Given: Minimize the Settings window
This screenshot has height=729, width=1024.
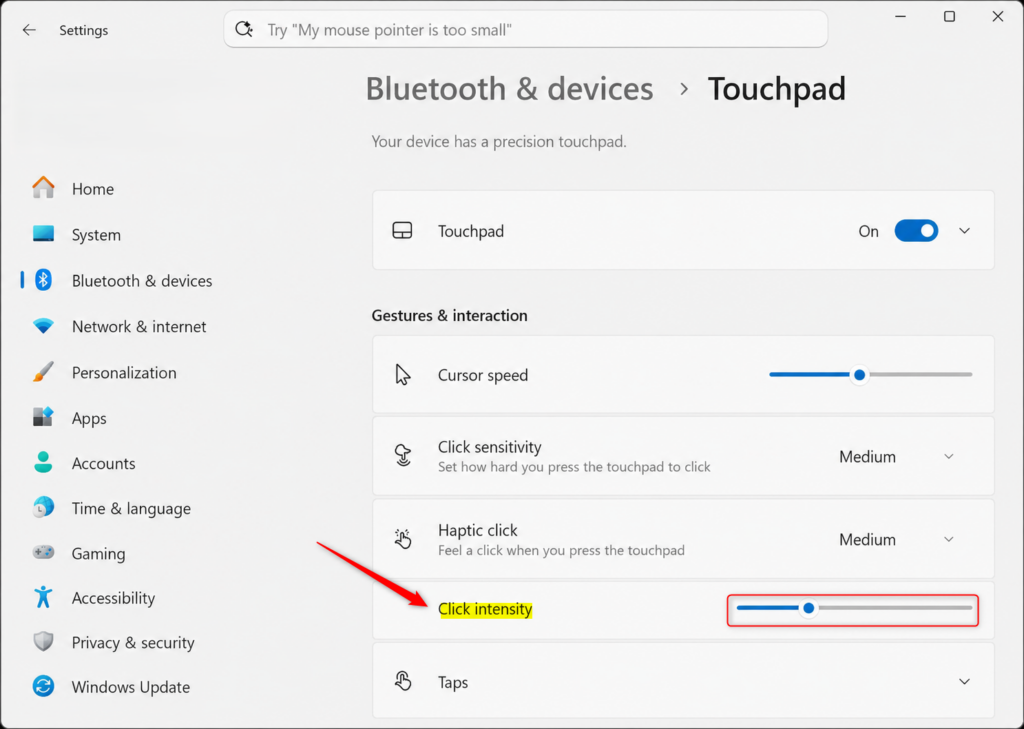Looking at the screenshot, I should tap(901, 16).
